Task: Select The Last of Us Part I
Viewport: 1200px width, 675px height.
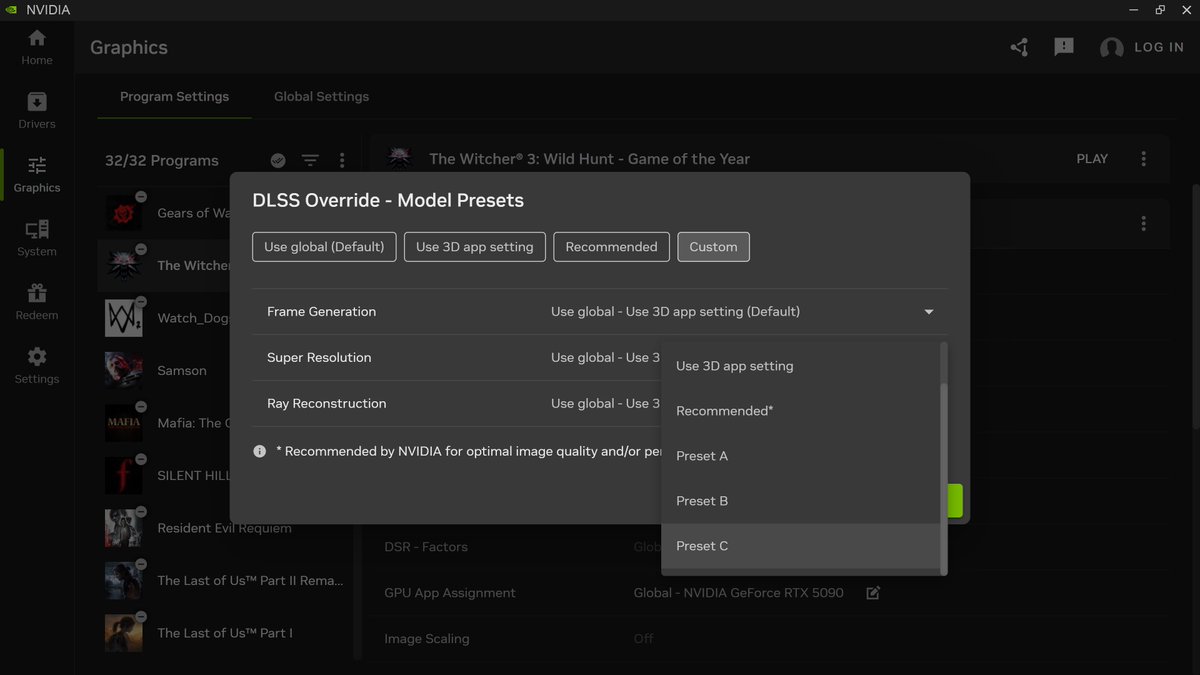Action: coord(225,633)
